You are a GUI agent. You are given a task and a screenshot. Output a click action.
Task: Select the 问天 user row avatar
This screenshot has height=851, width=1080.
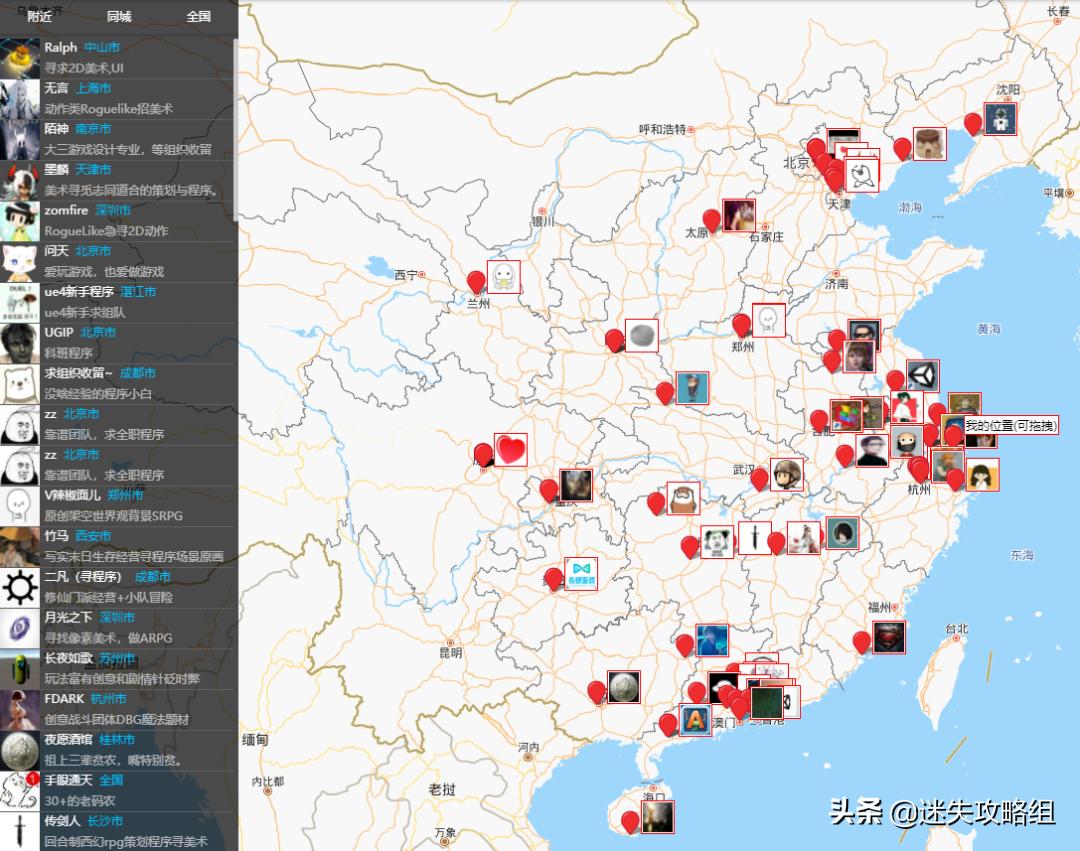click(x=19, y=262)
